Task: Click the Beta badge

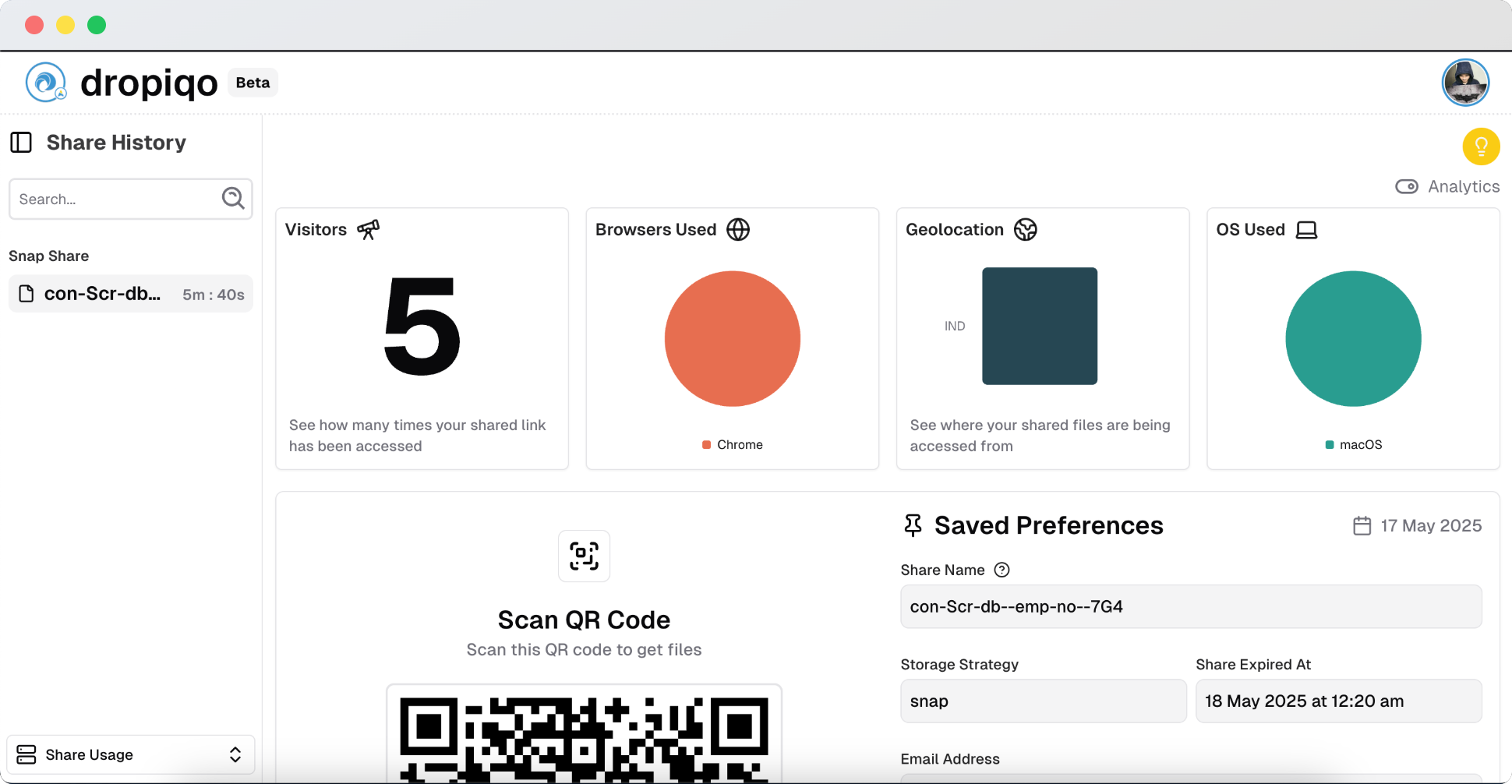Action: tap(253, 83)
